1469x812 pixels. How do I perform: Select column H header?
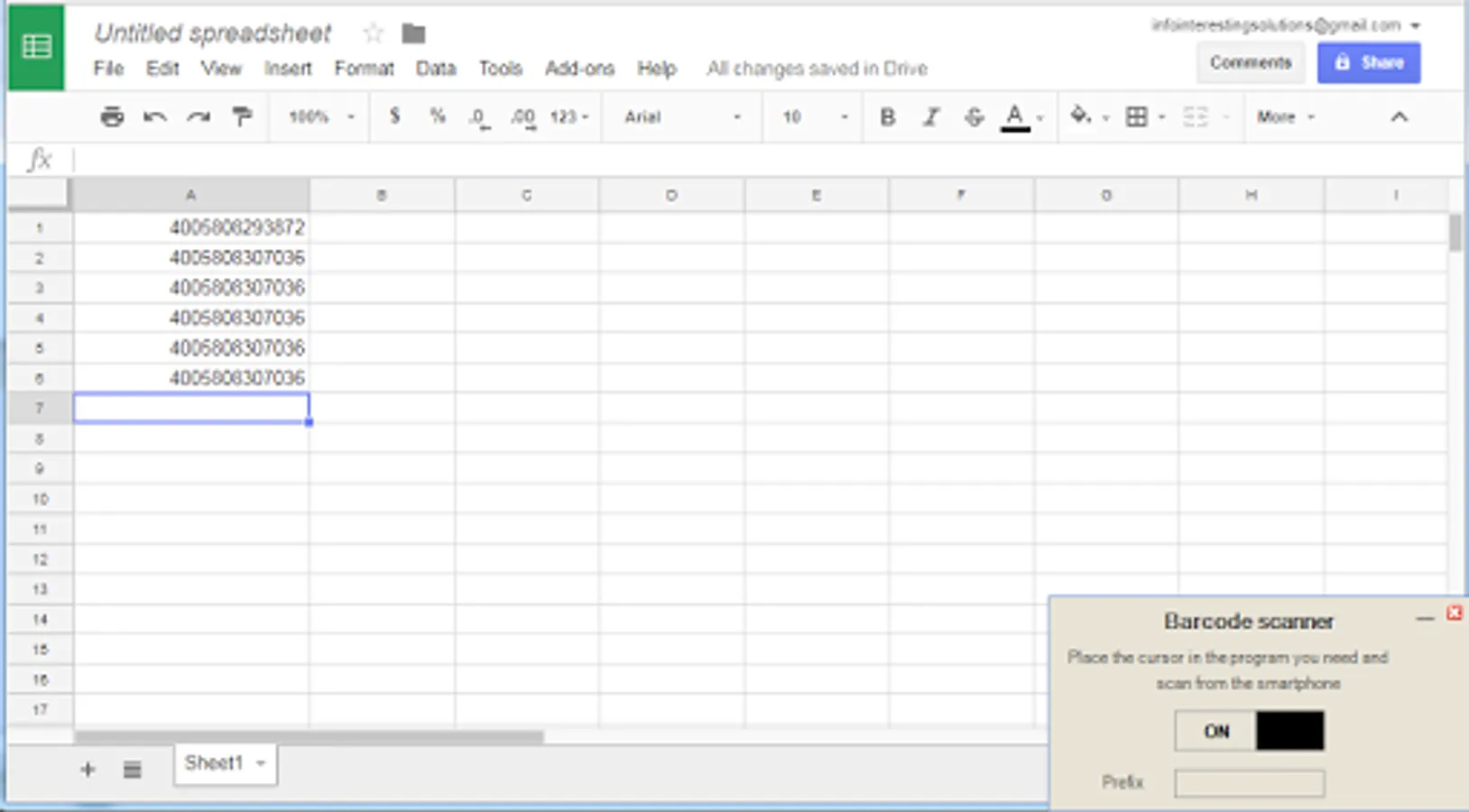click(1251, 195)
